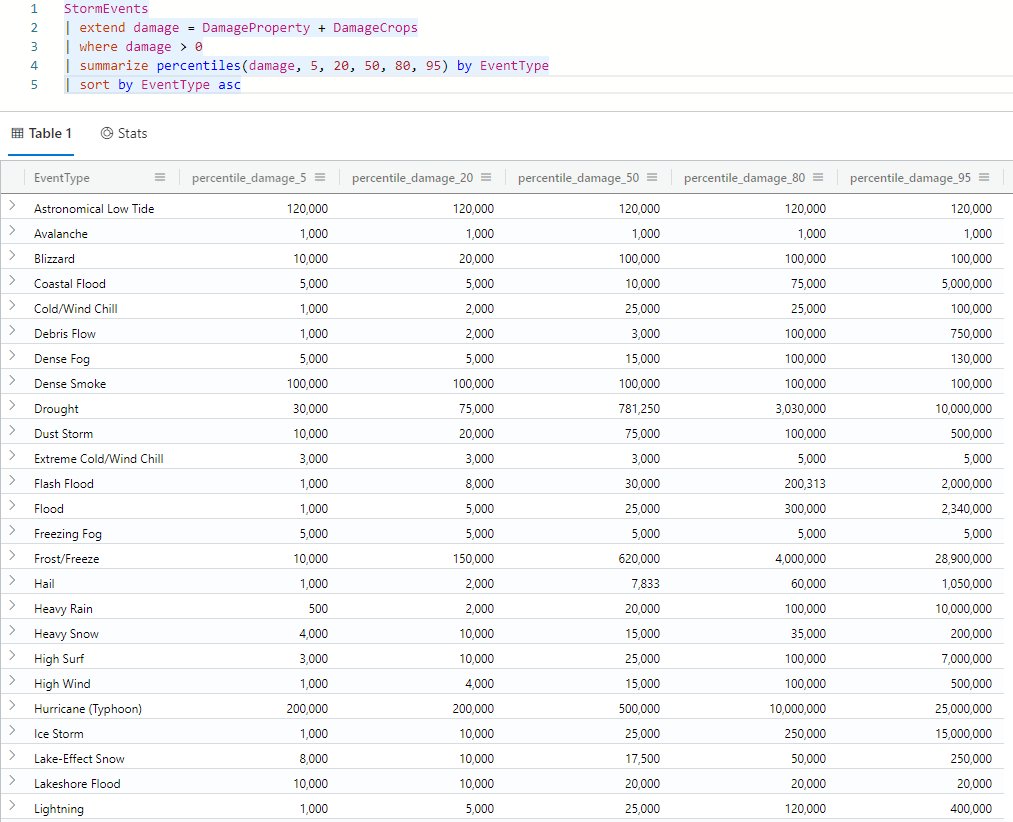Expand the Blizzard row
This screenshot has height=822, width=1013.
(12, 256)
